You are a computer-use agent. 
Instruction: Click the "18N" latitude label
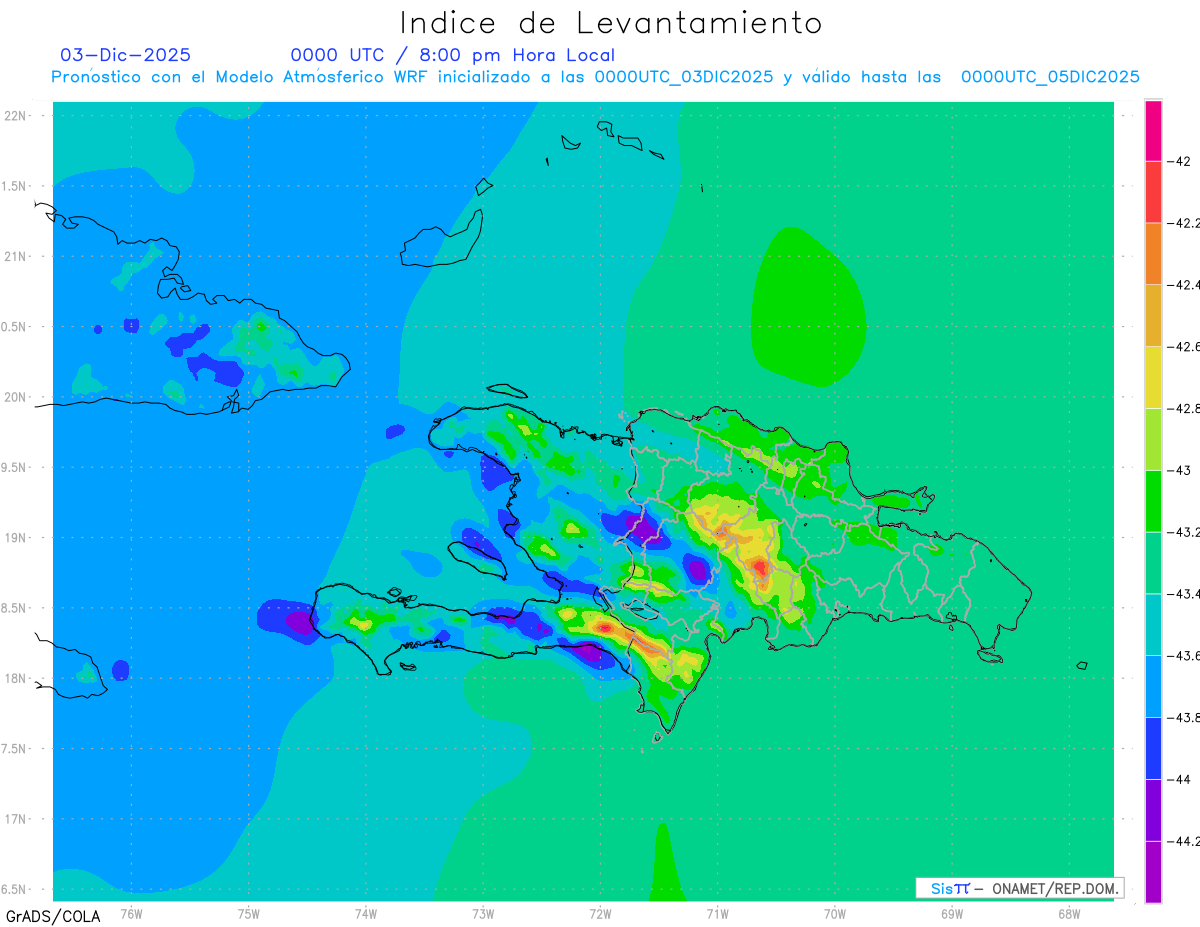click(15, 679)
